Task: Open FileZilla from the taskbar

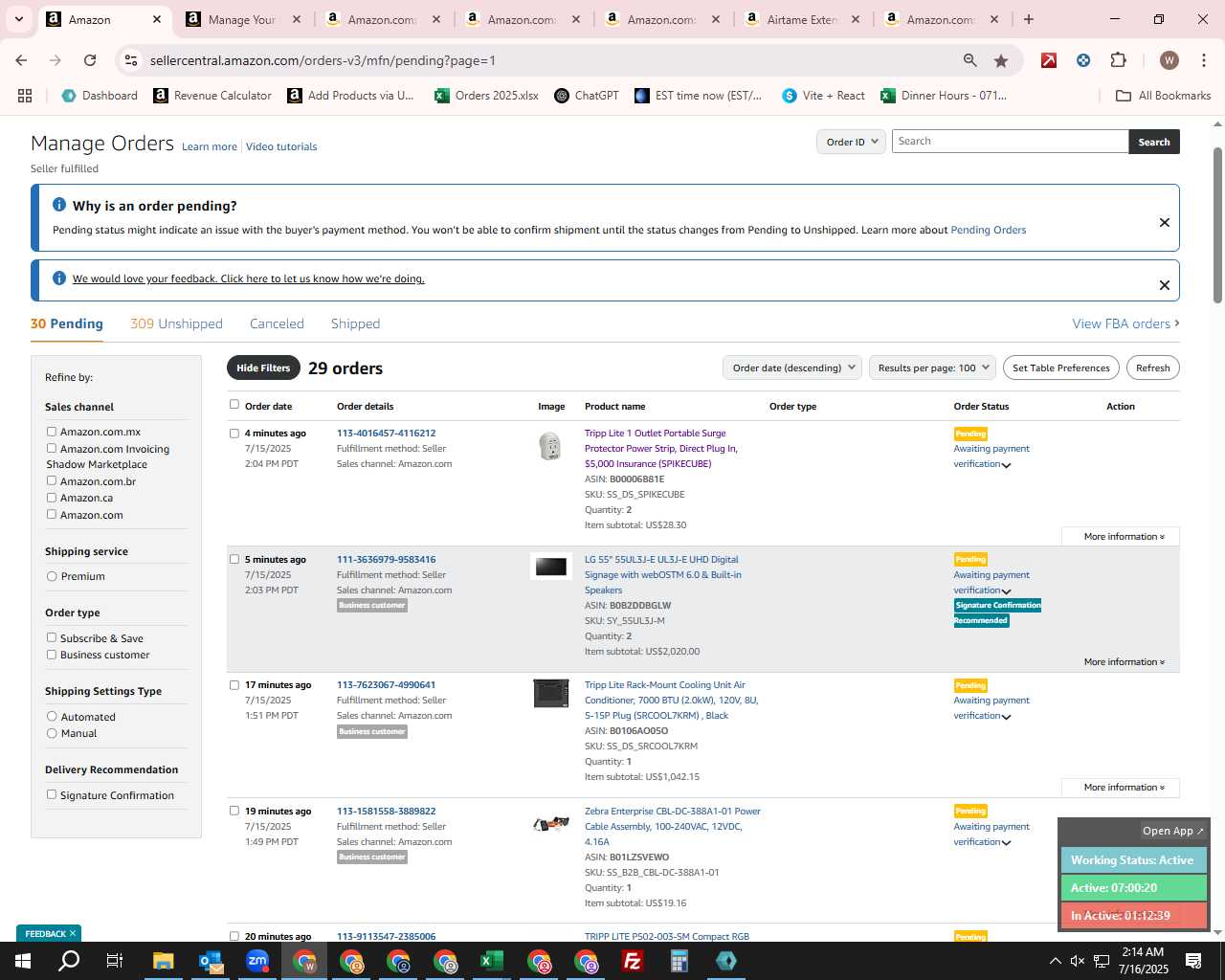Action: coord(633,961)
